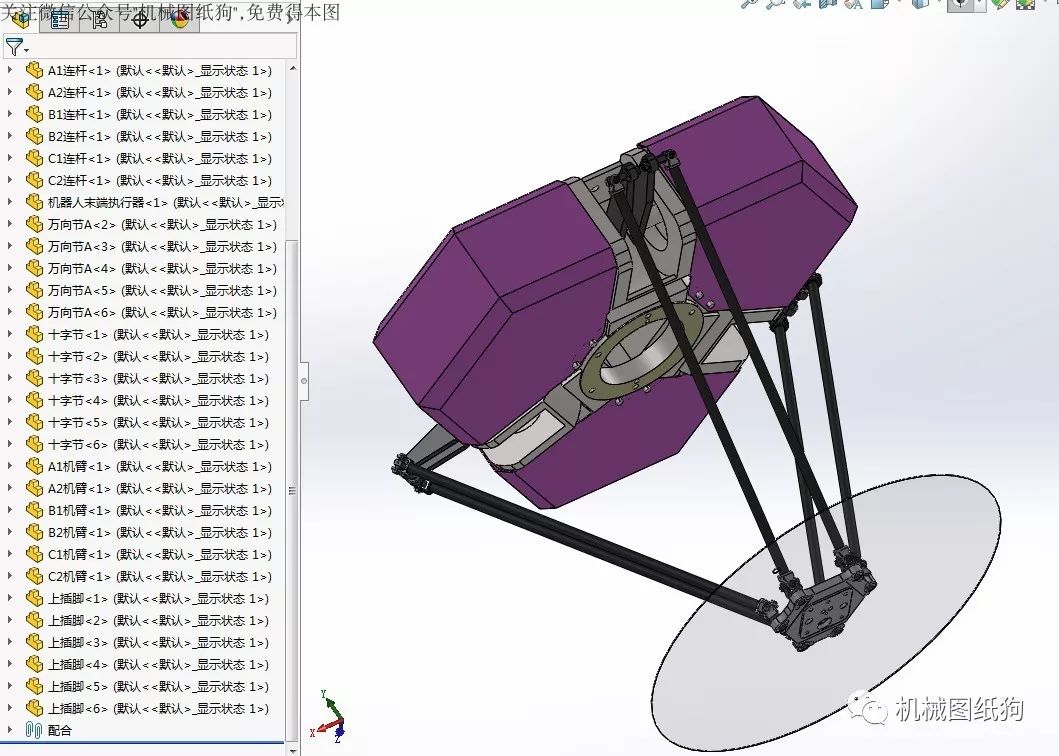Click the paperclip mates icon beside 配合
This screenshot has height=756, width=1059.
(34, 730)
